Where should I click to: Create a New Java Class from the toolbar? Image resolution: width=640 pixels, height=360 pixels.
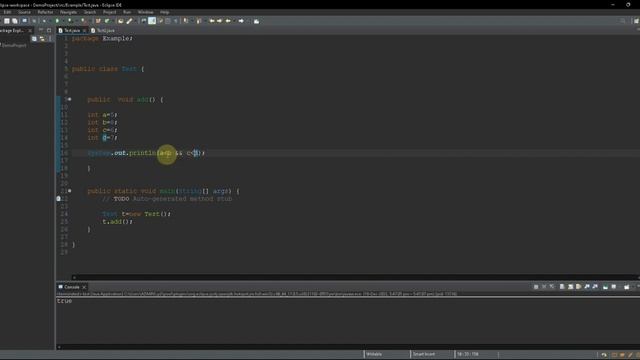pyautogui.click(x=107, y=21)
